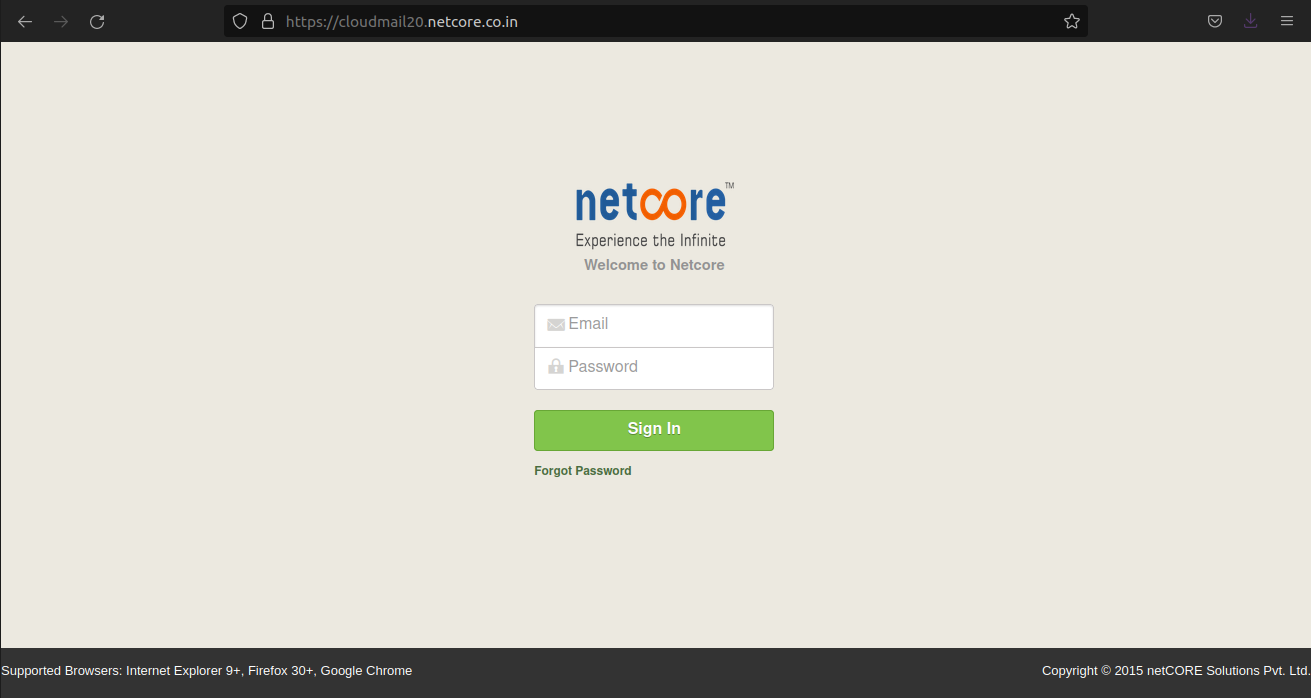Click the green Sign In button
This screenshot has height=698, width=1311.
coord(654,430)
